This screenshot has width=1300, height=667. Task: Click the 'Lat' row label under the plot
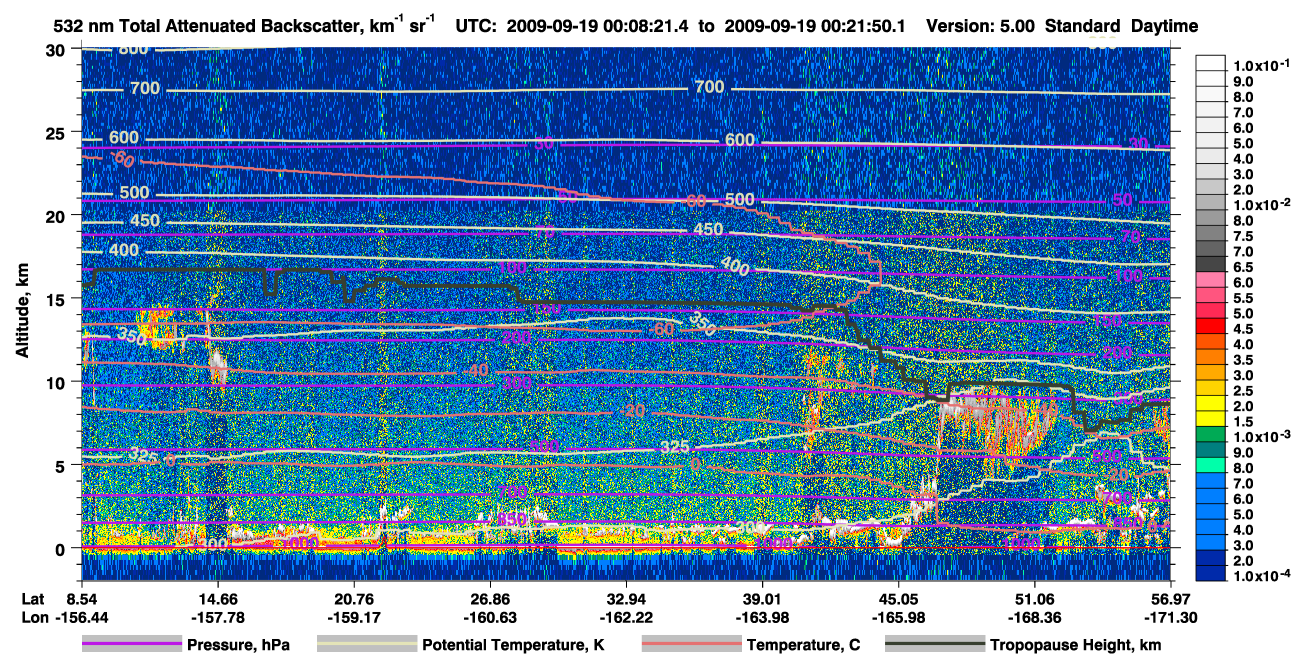pyautogui.click(x=31, y=598)
